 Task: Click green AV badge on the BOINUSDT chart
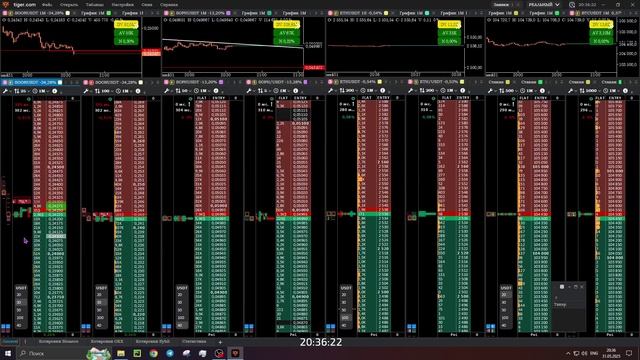[287, 33]
